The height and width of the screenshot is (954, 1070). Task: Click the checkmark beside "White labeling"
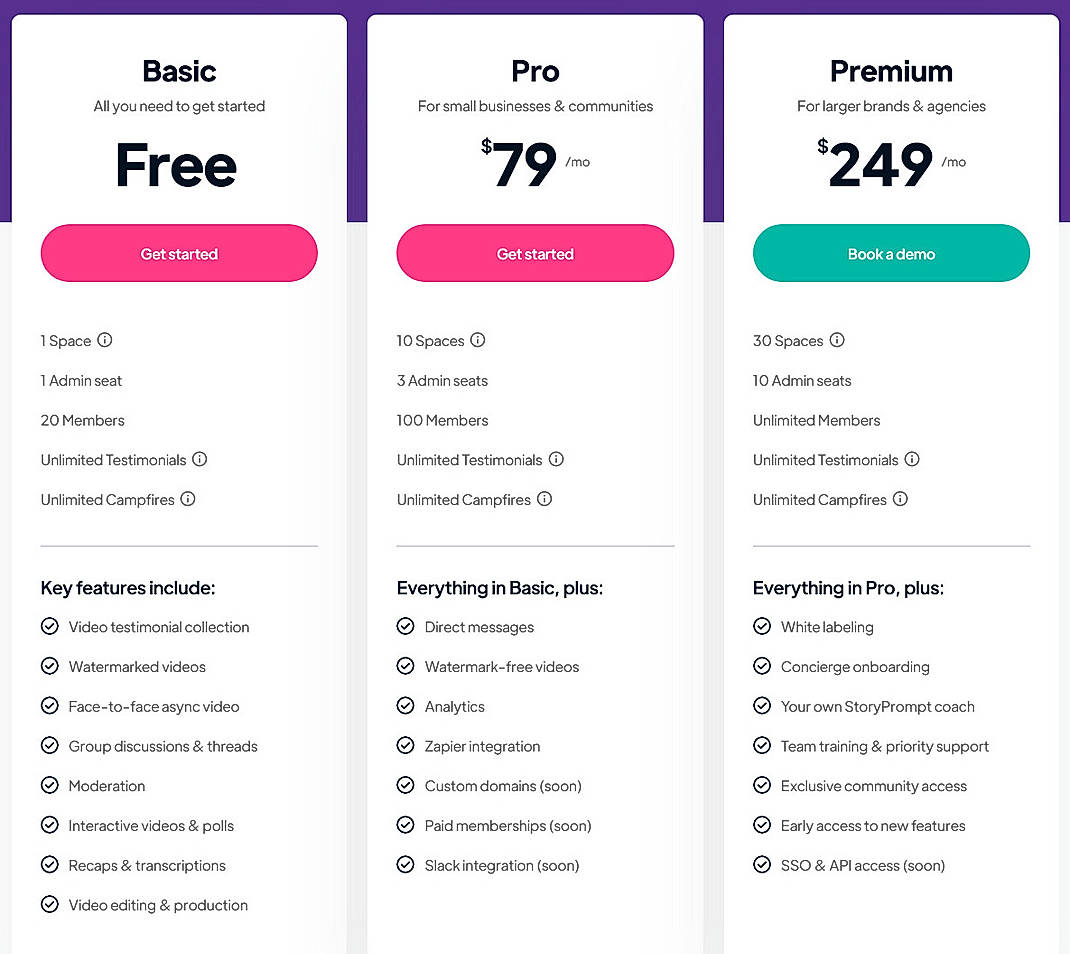[x=761, y=627]
